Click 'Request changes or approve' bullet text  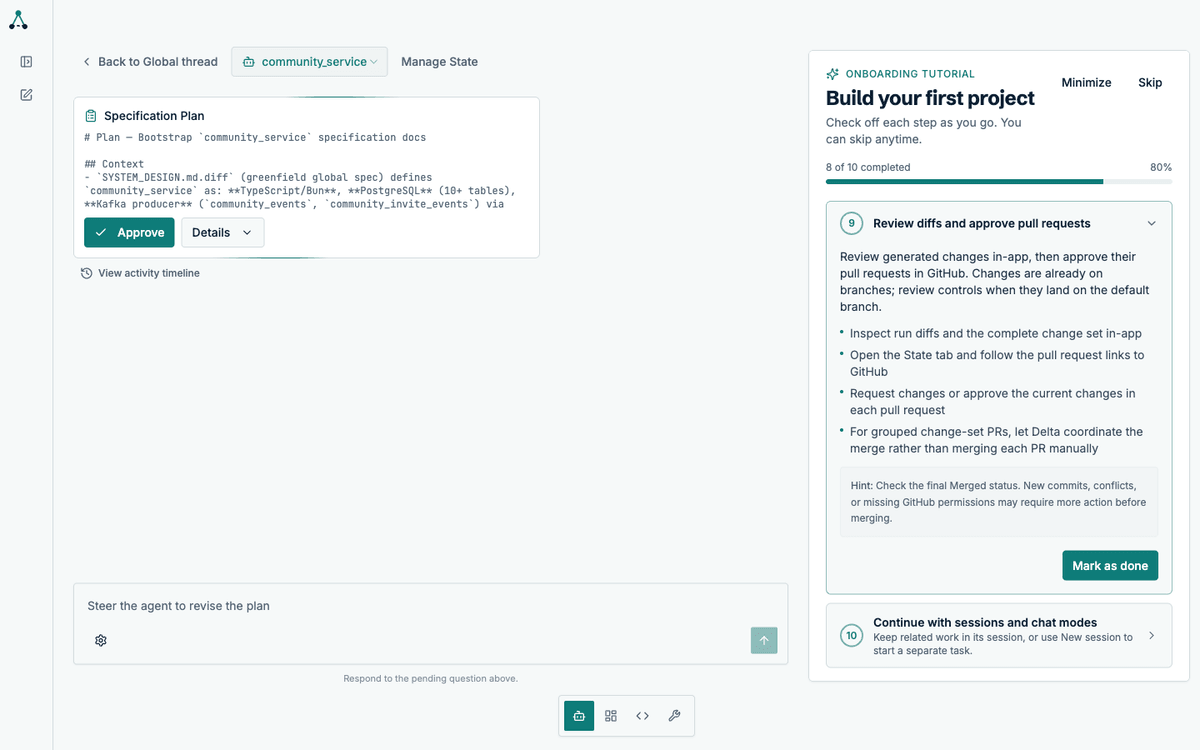[993, 402]
